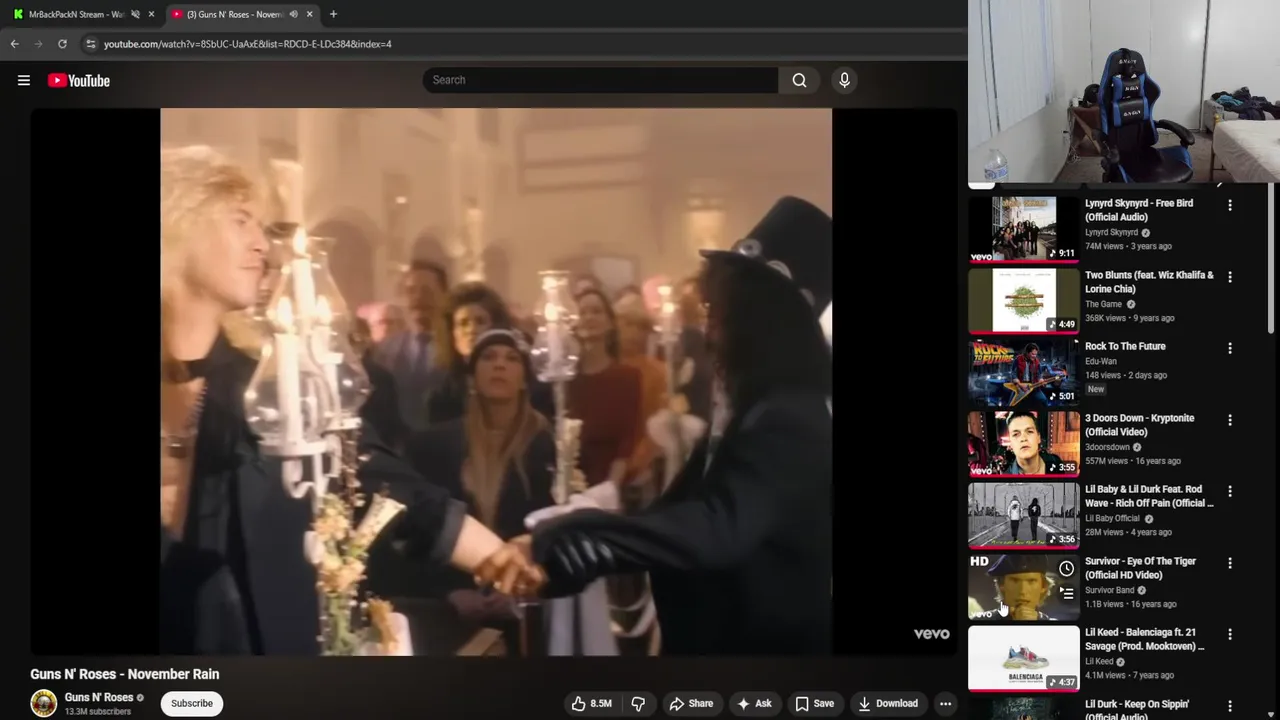
Task: Open Guns N' Roses channel name link
Action: tap(99, 697)
